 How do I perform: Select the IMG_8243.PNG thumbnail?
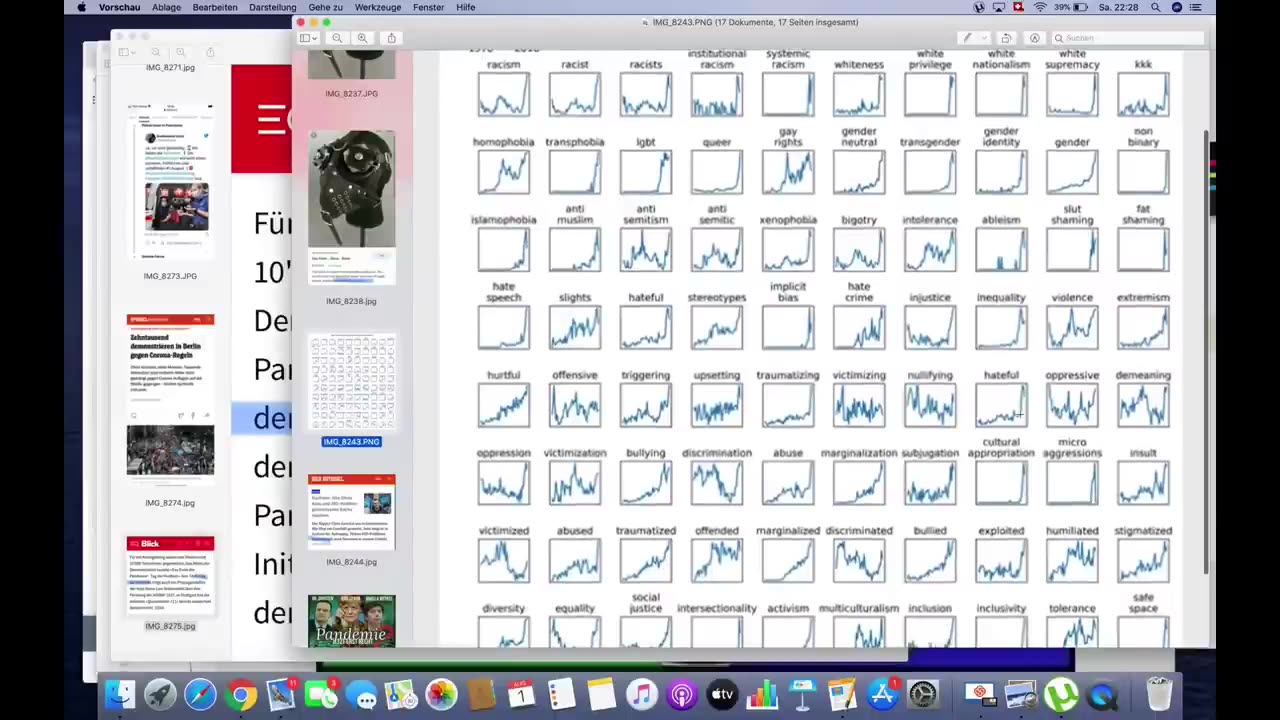click(351, 382)
